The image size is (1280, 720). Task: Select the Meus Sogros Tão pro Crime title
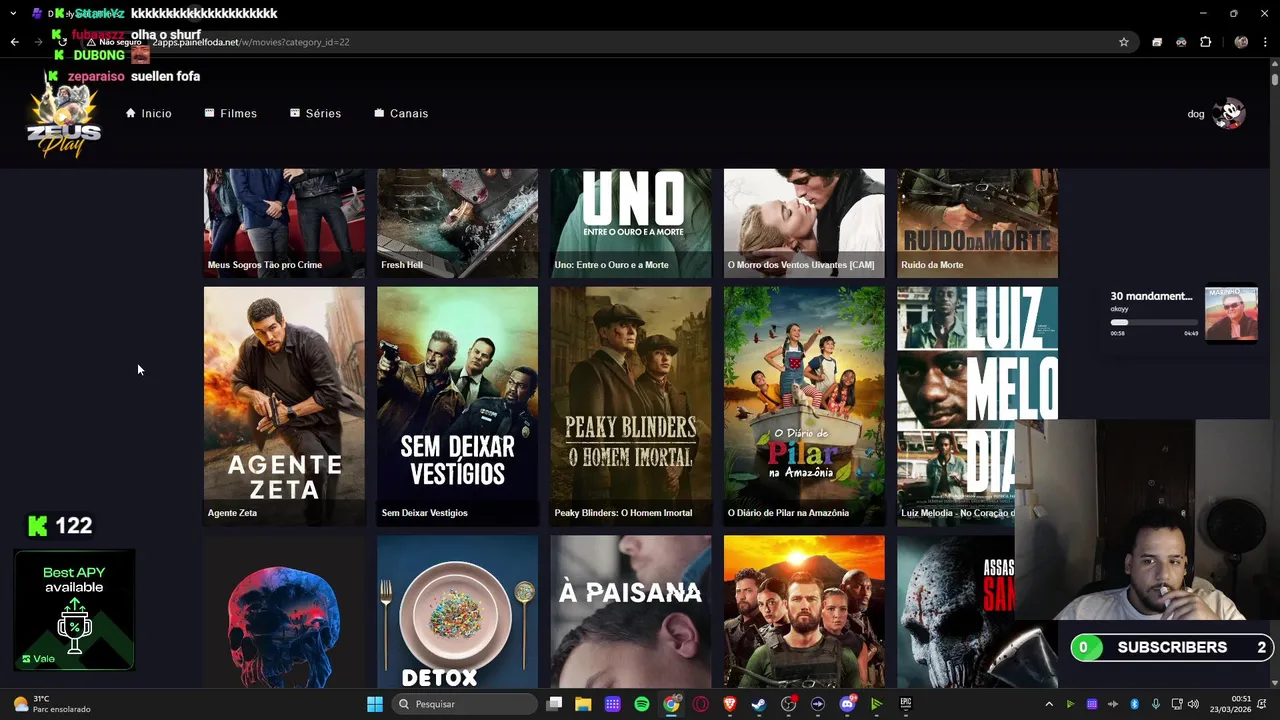coord(264,265)
